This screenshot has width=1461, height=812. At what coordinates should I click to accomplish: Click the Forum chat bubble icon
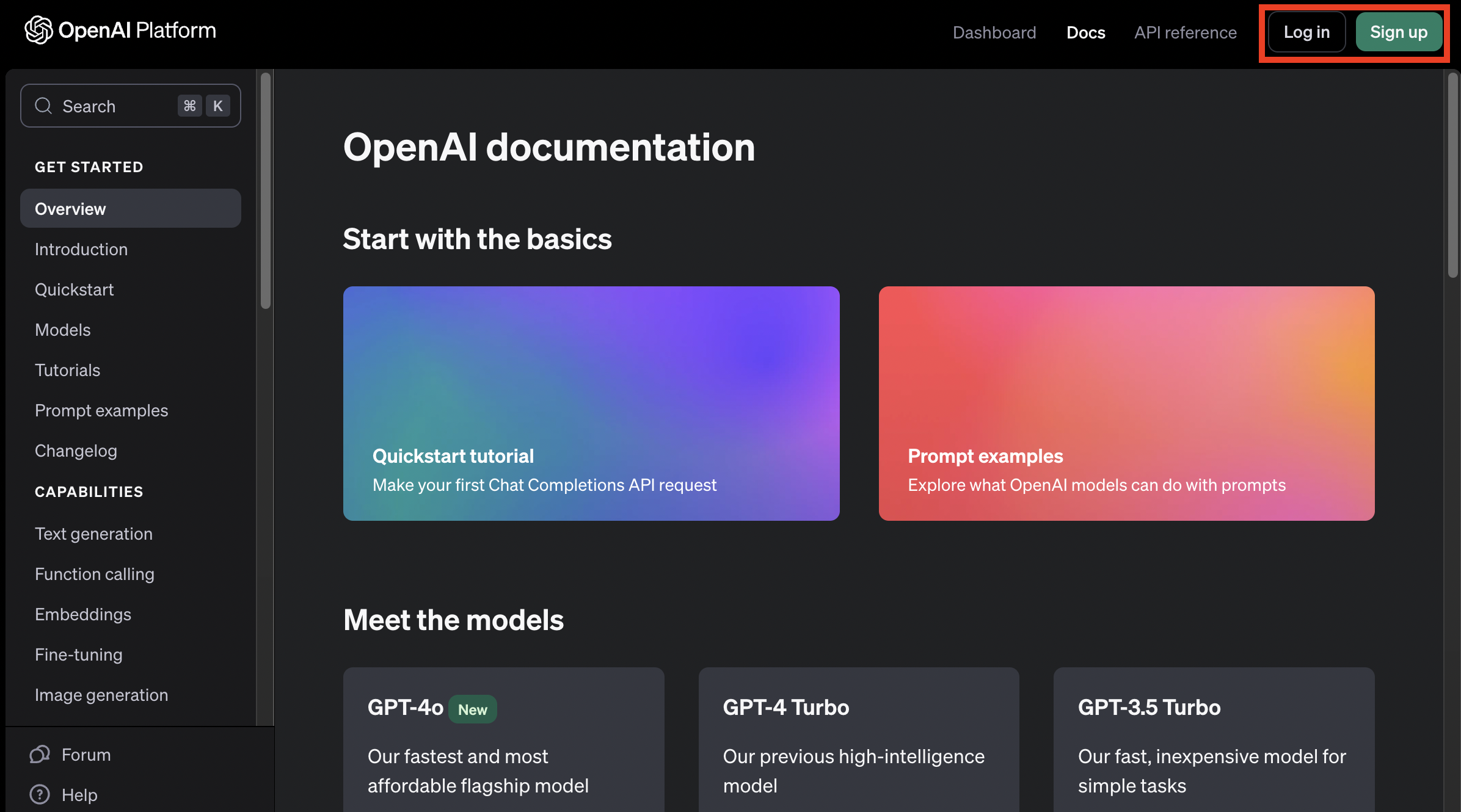tap(40, 755)
